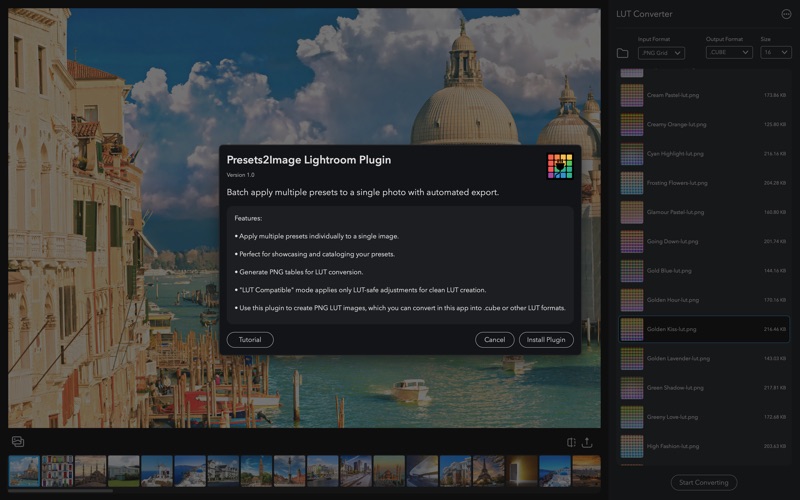Select Greeny Love LUT grid thumbnail
Screen dimensions: 800x500
point(632,417)
